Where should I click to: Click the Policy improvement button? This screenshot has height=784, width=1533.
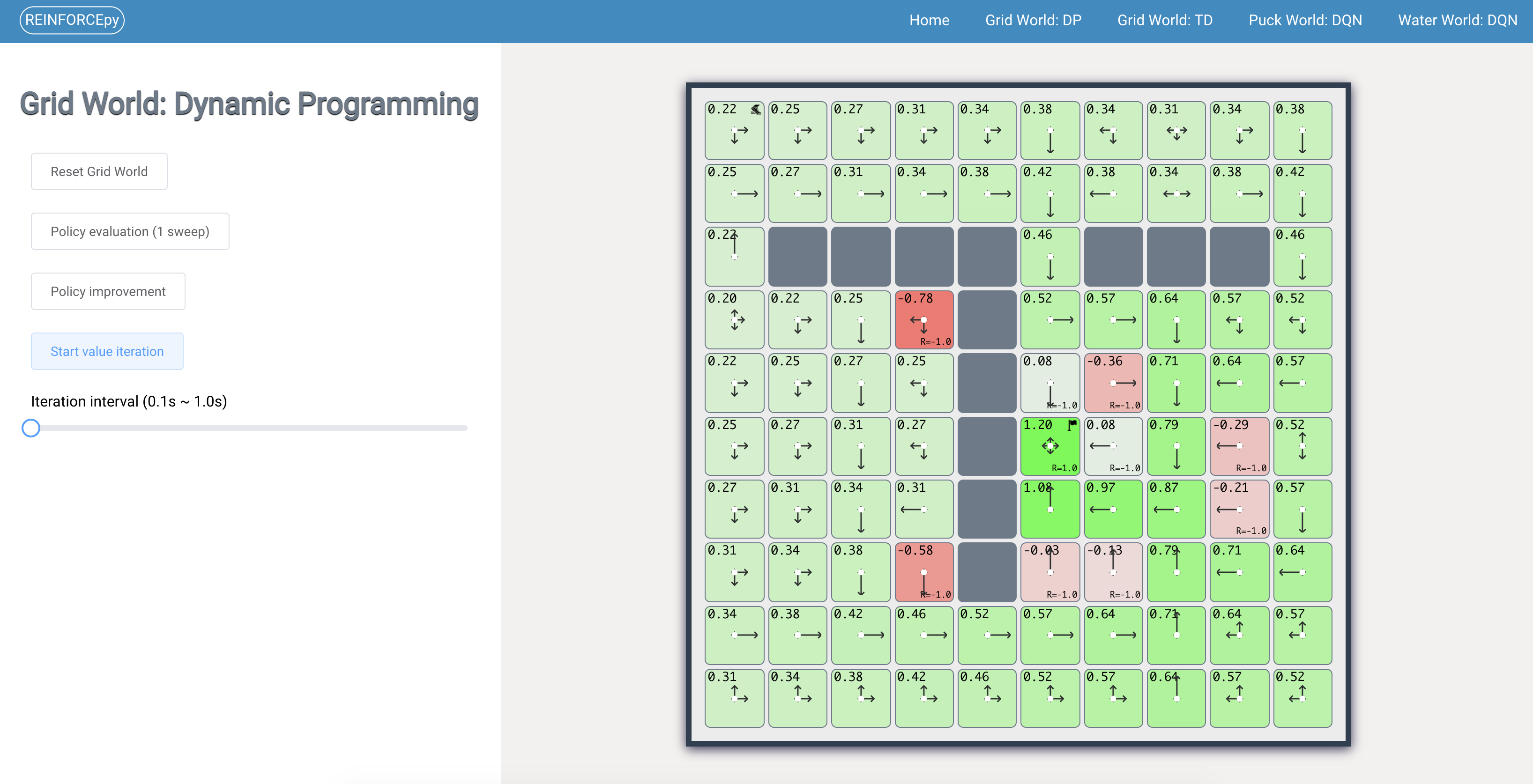pyautogui.click(x=108, y=291)
